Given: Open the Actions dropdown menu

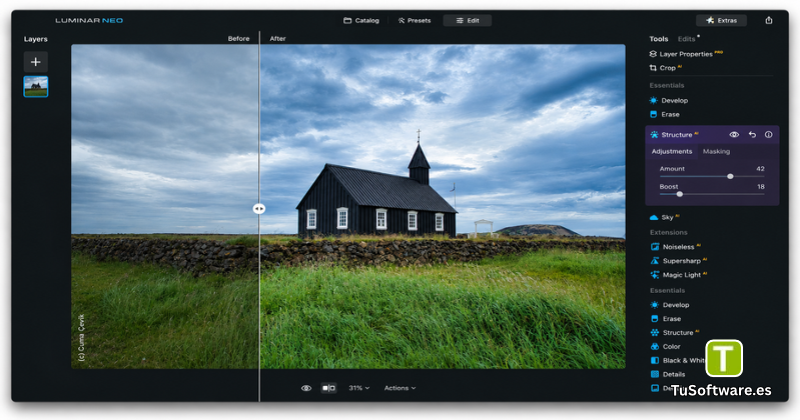Looking at the screenshot, I should coord(400,388).
